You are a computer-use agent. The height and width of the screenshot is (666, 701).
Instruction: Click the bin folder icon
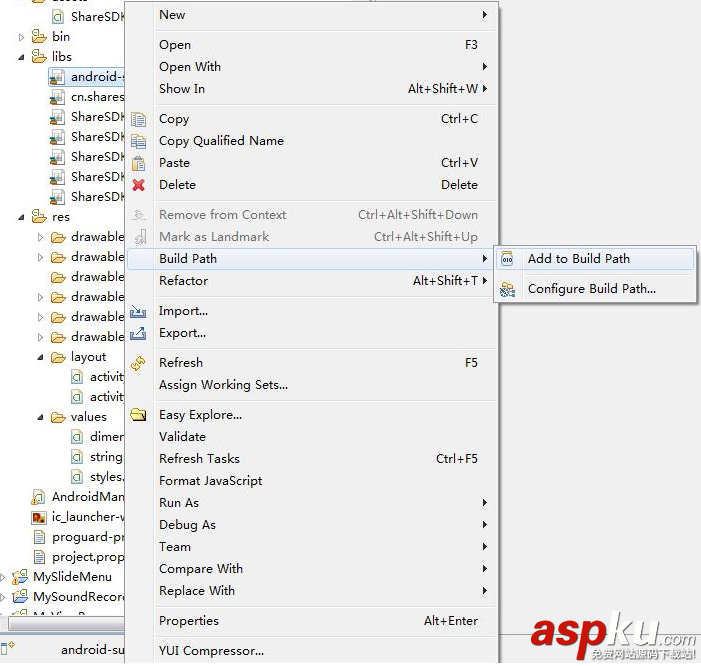39,37
